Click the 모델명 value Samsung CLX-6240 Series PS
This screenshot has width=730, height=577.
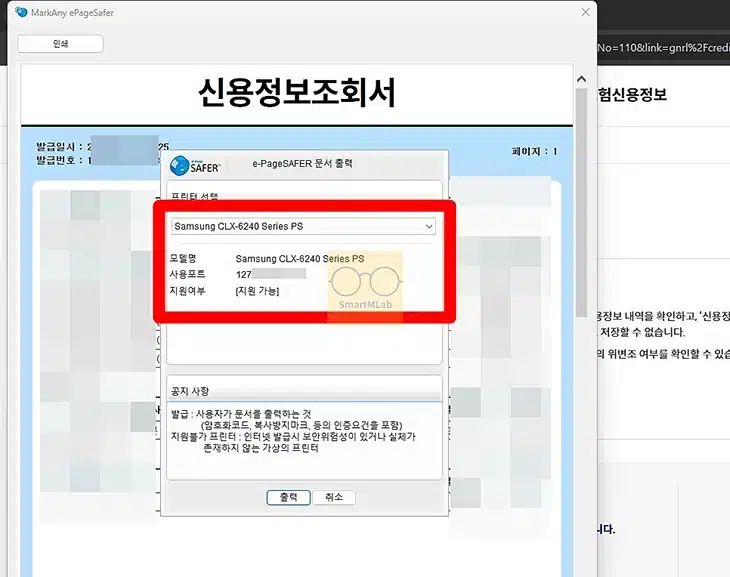point(300,258)
